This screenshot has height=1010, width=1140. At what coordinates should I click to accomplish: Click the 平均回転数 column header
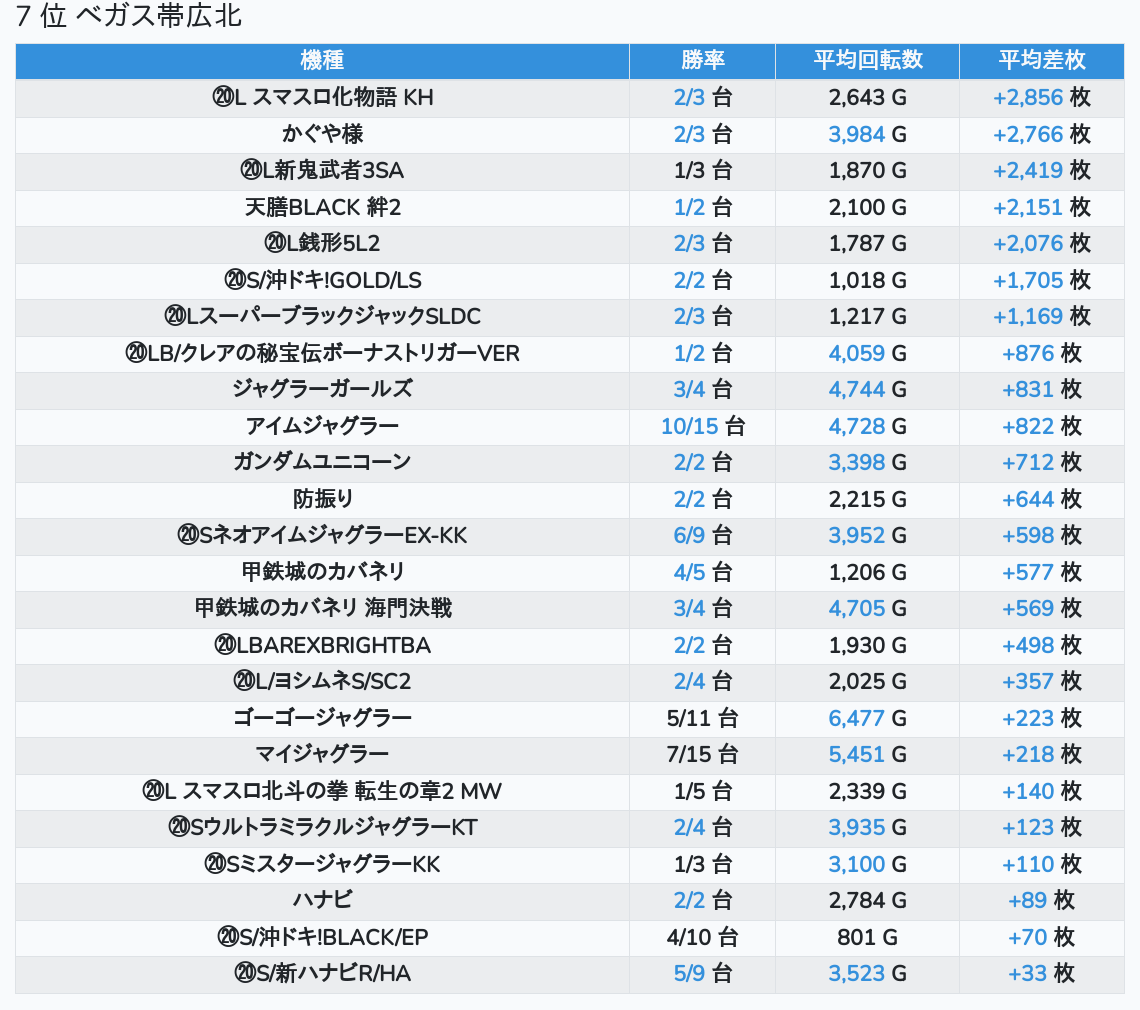click(867, 61)
